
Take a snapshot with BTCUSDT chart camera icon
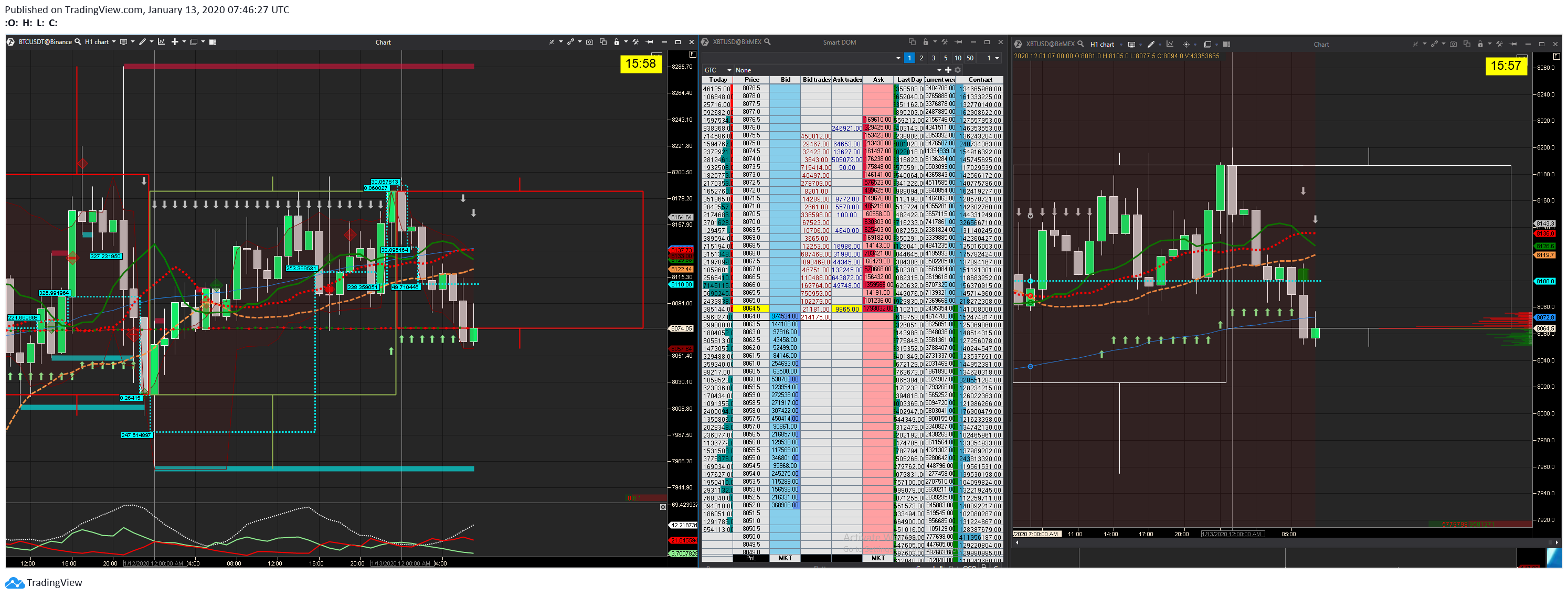click(590, 42)
